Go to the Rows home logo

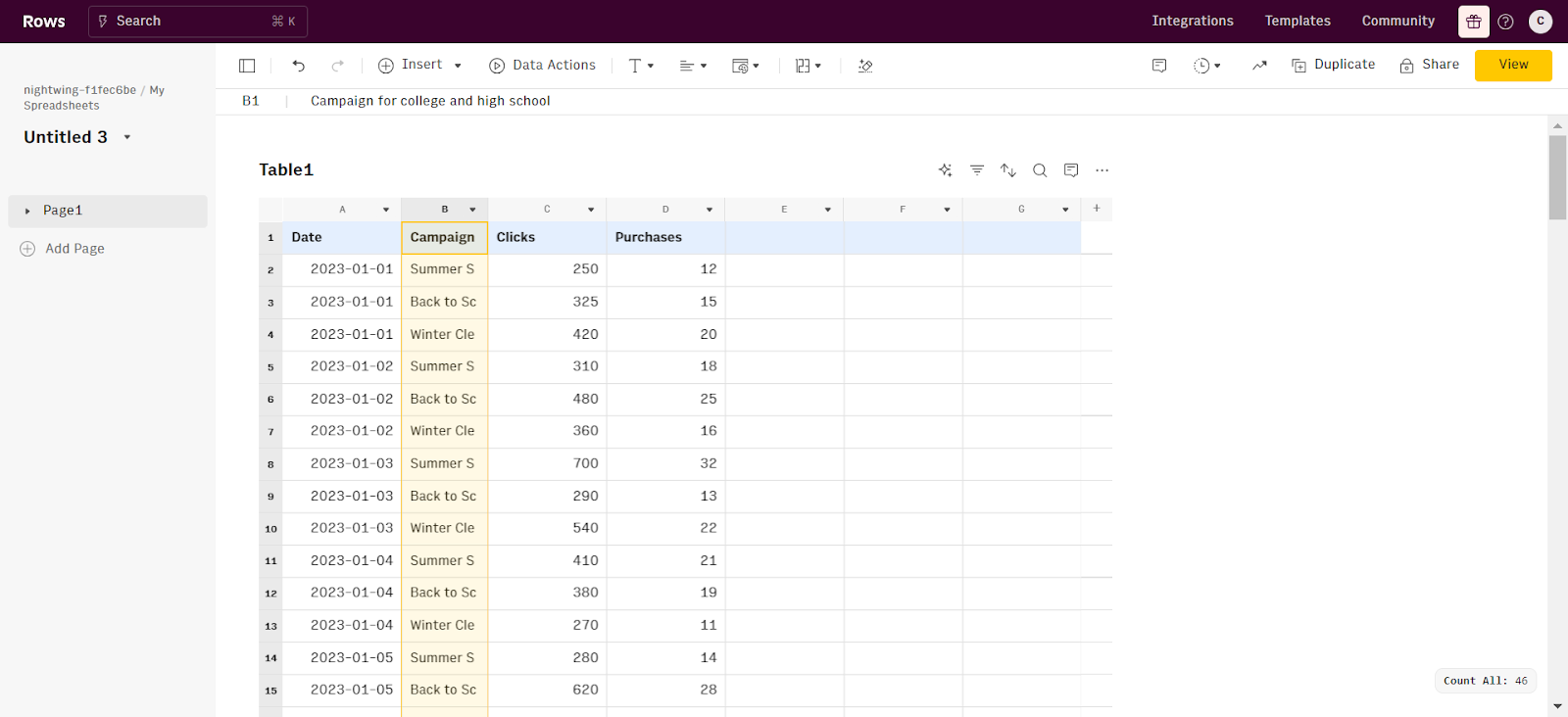44,22
